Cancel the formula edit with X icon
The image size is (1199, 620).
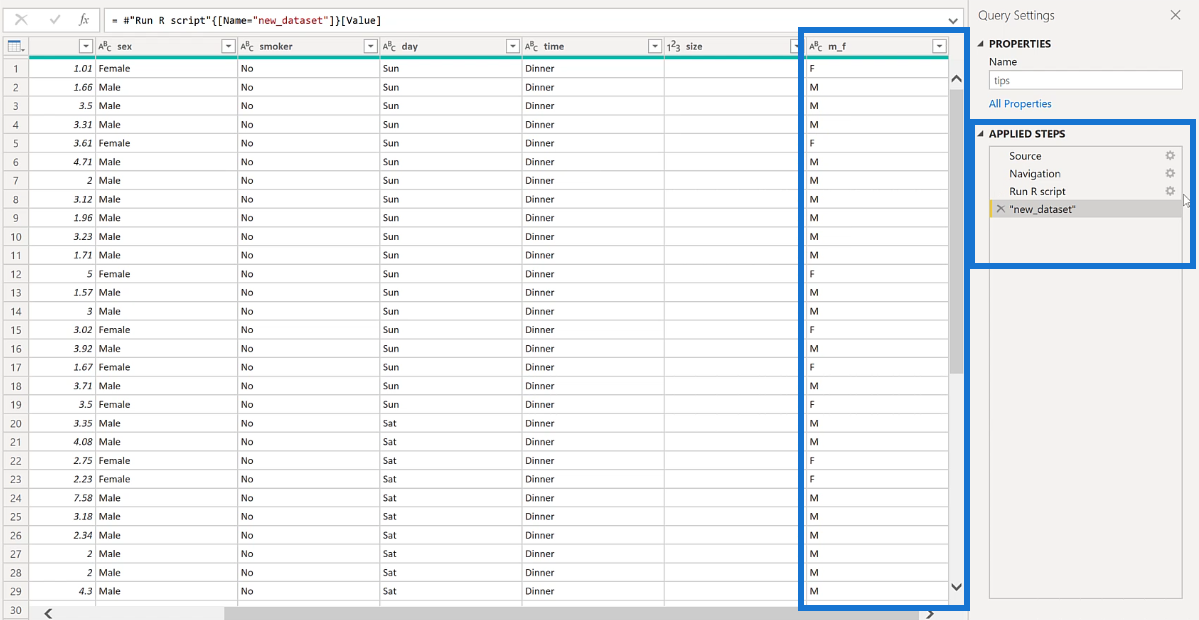click(x=21, y=20)
